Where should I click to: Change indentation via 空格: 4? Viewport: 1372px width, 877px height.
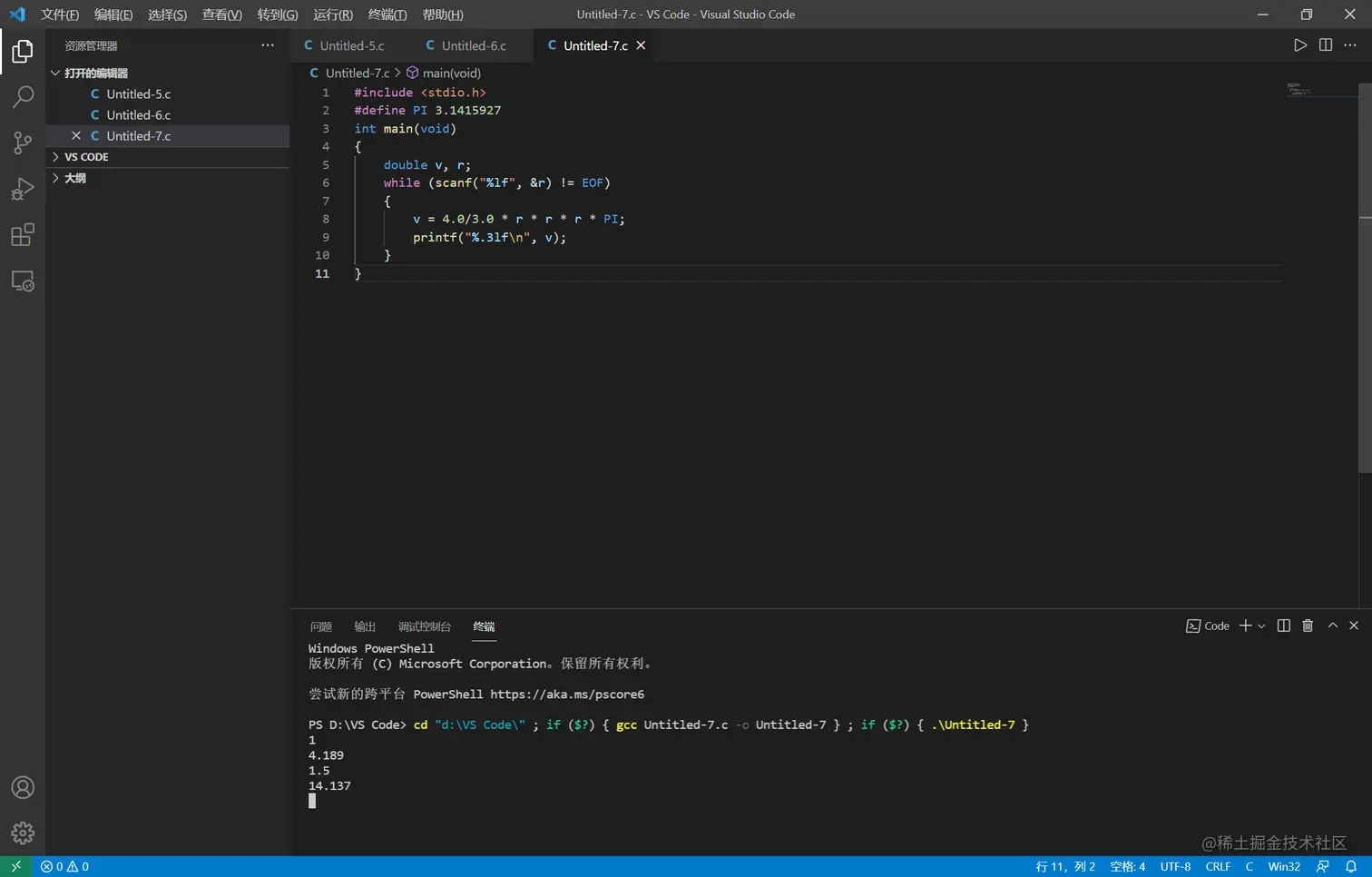click(1128, 866)
